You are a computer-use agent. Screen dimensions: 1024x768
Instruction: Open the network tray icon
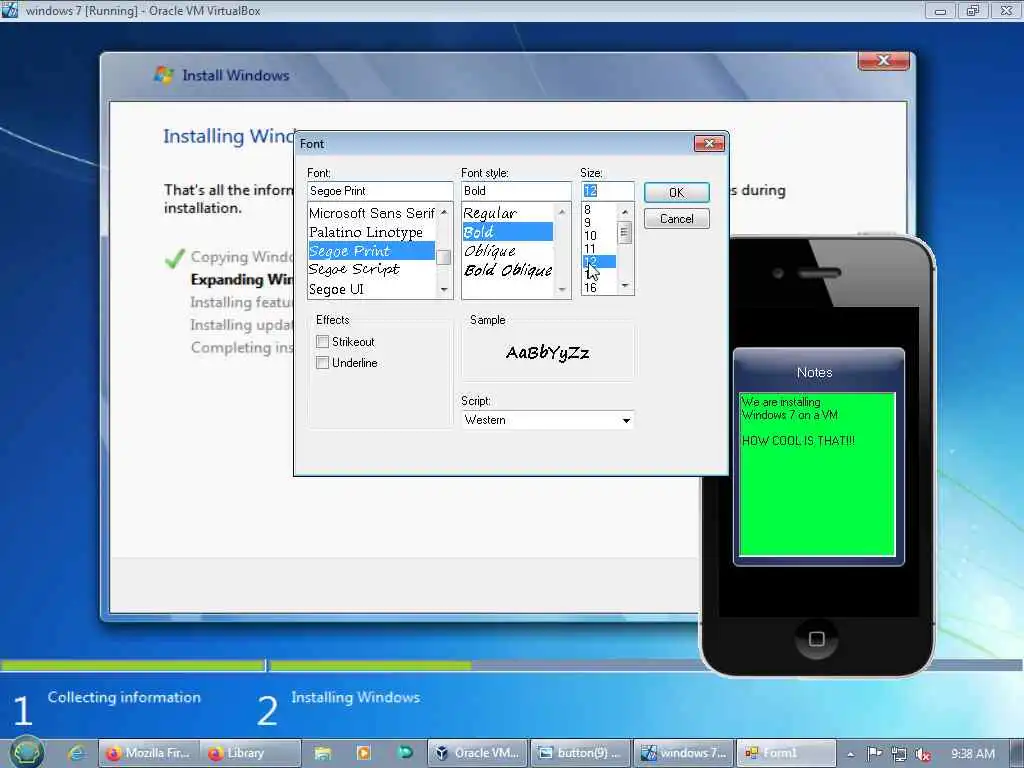click(899, 754)
